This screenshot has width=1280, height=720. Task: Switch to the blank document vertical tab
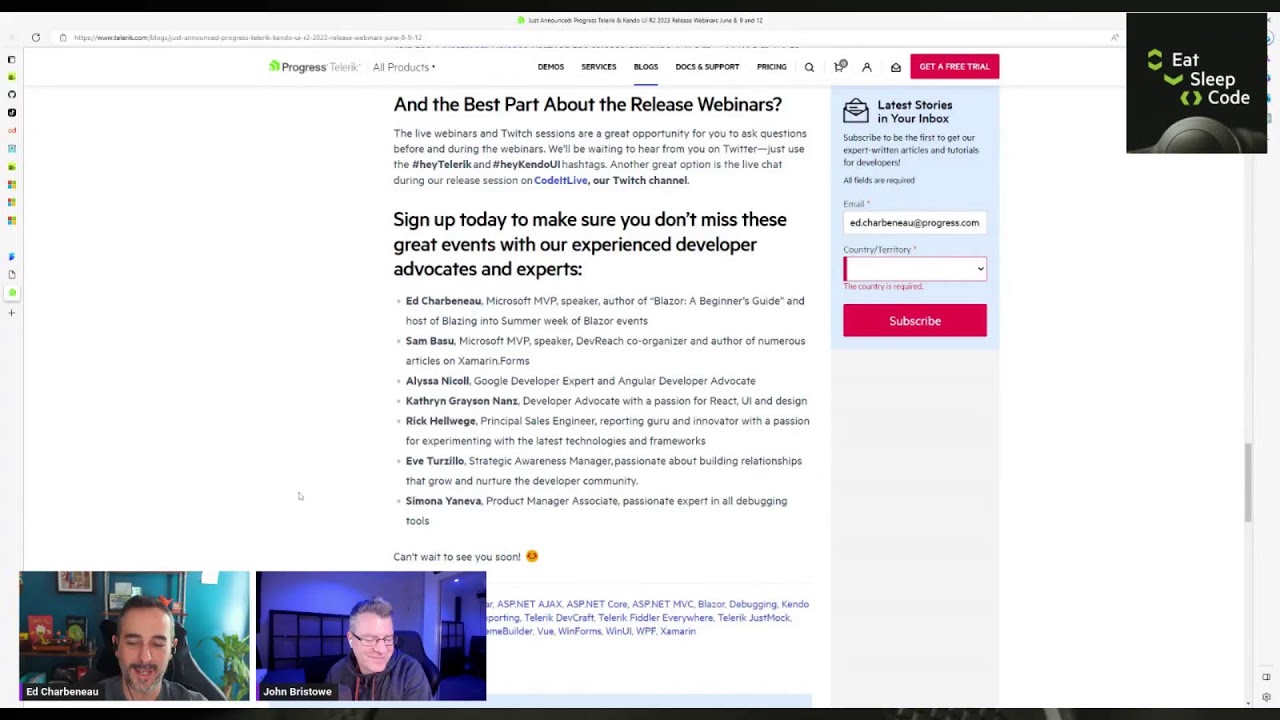point(12,275)
